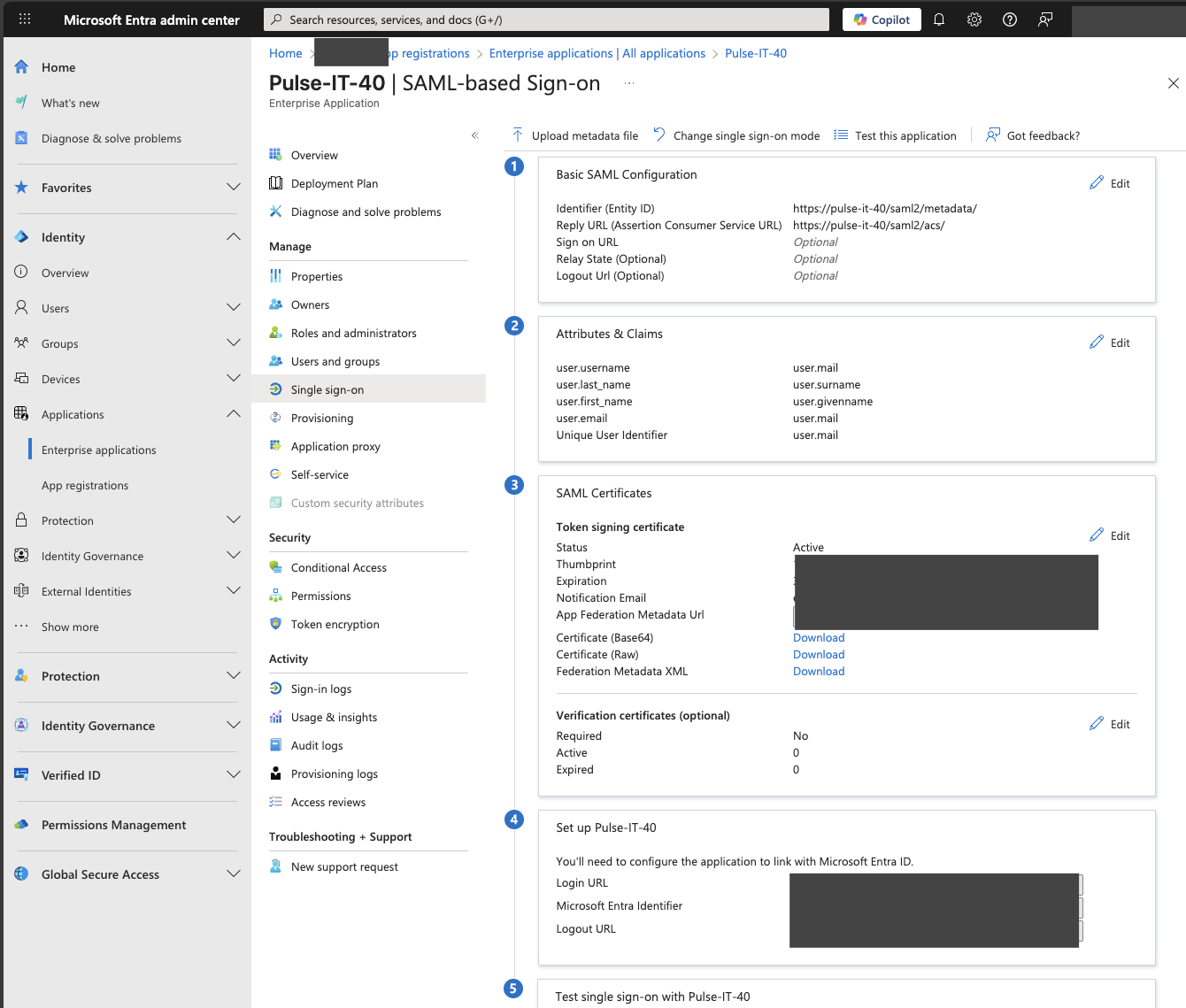
Task: Open Enterprise applications | All applications breadcrumb
Action: coord(597,53)
